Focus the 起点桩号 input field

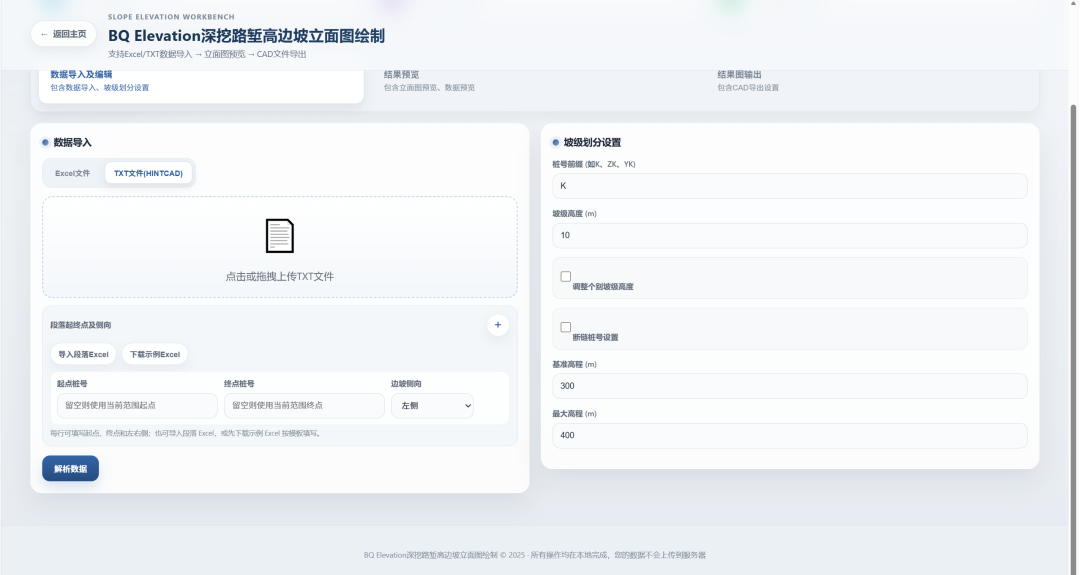tap(137, 406)
